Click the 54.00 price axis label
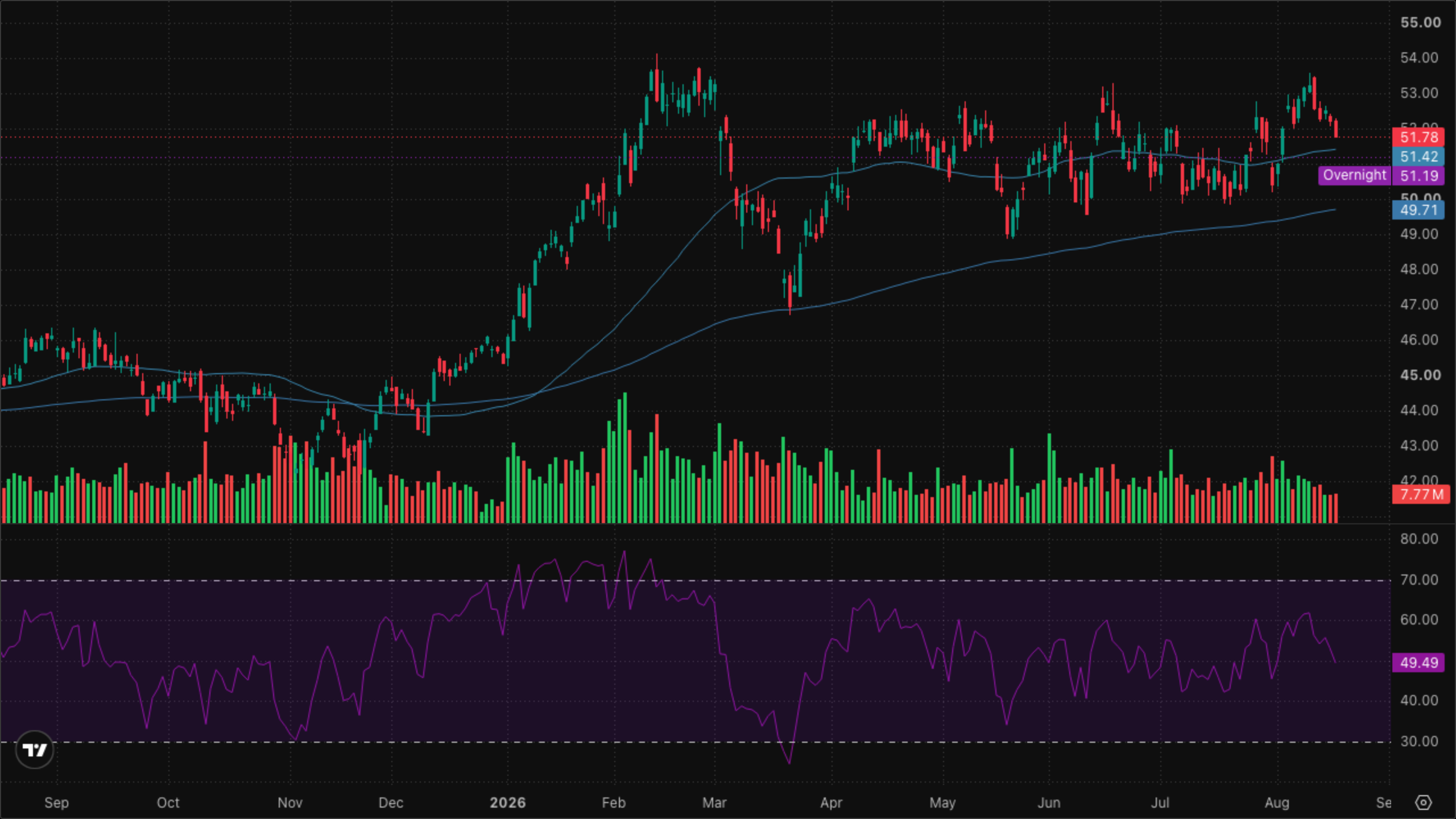 click(x=1419, y=57)
